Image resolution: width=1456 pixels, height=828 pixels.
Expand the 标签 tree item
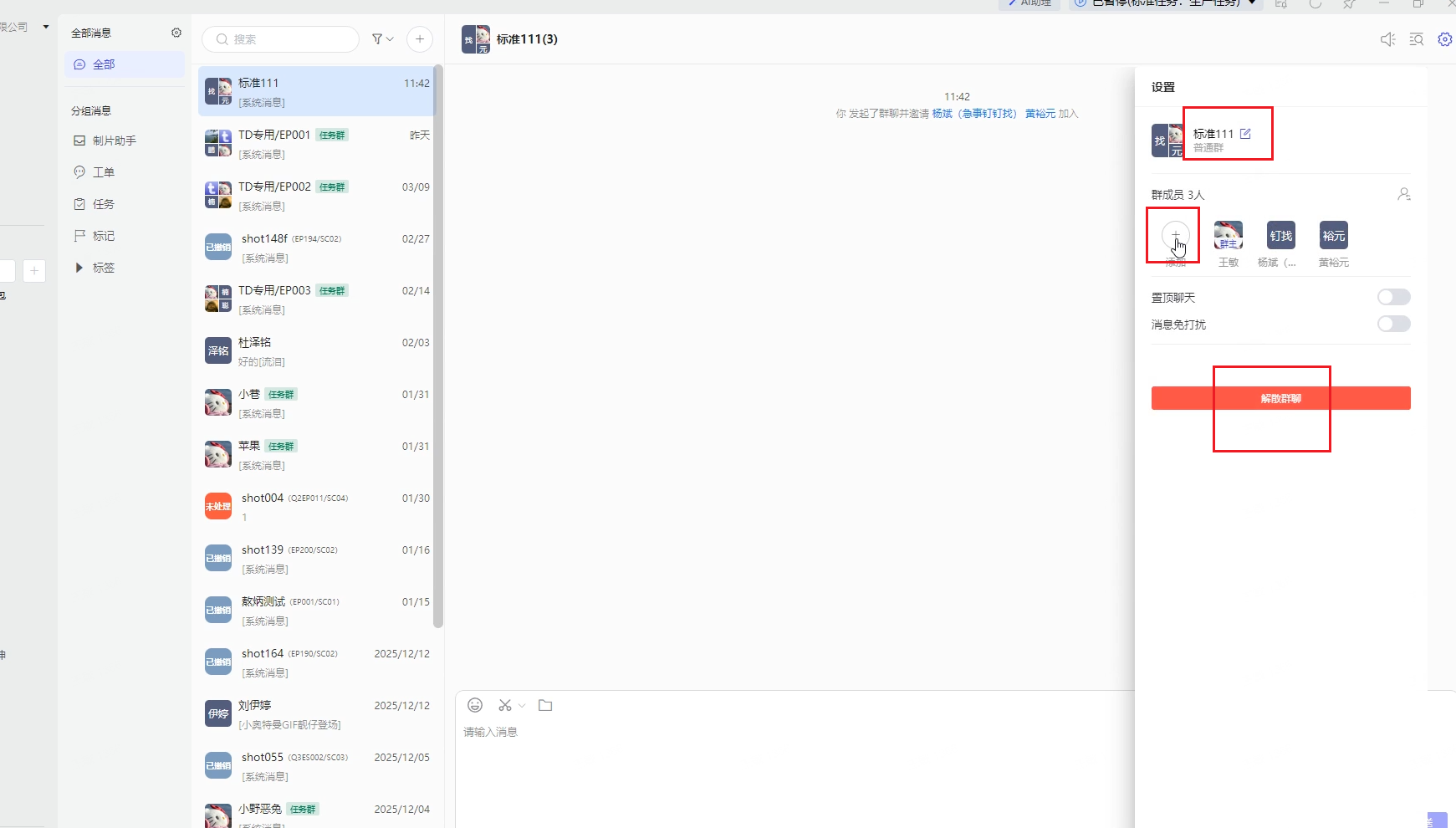(79, 268)
